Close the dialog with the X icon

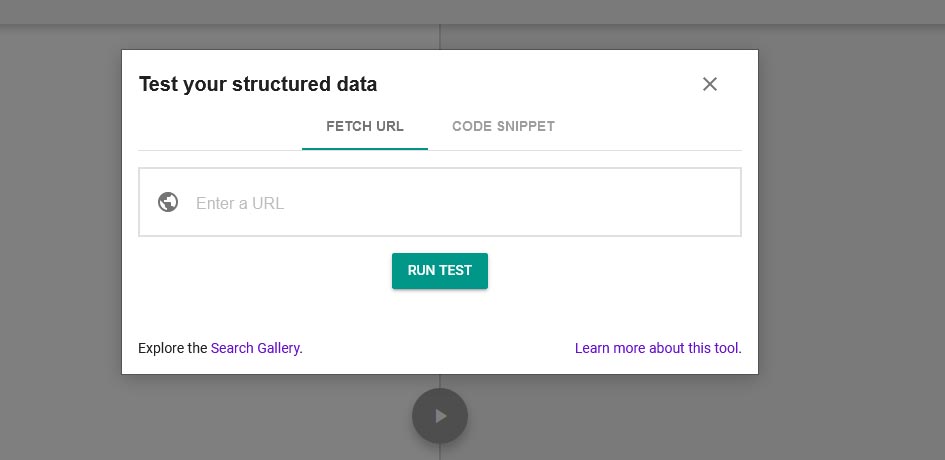pos(710,84)
